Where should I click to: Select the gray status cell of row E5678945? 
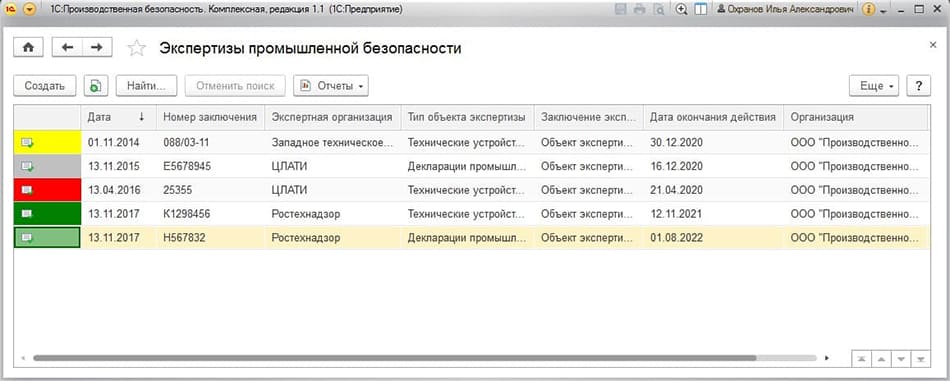pos(47,166)
